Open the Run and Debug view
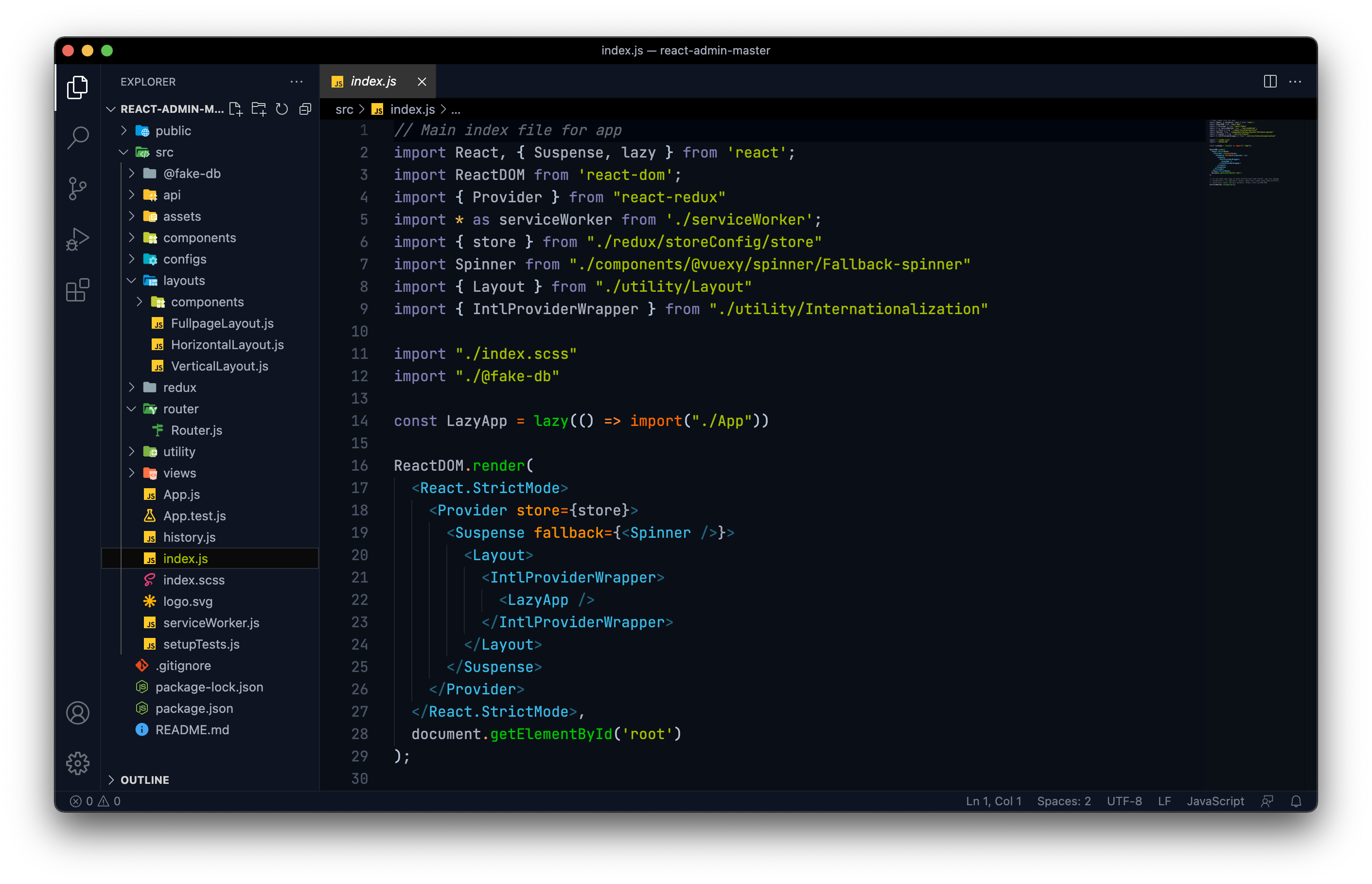Viewport: 1372px width, 884px height. click(77, 239)
